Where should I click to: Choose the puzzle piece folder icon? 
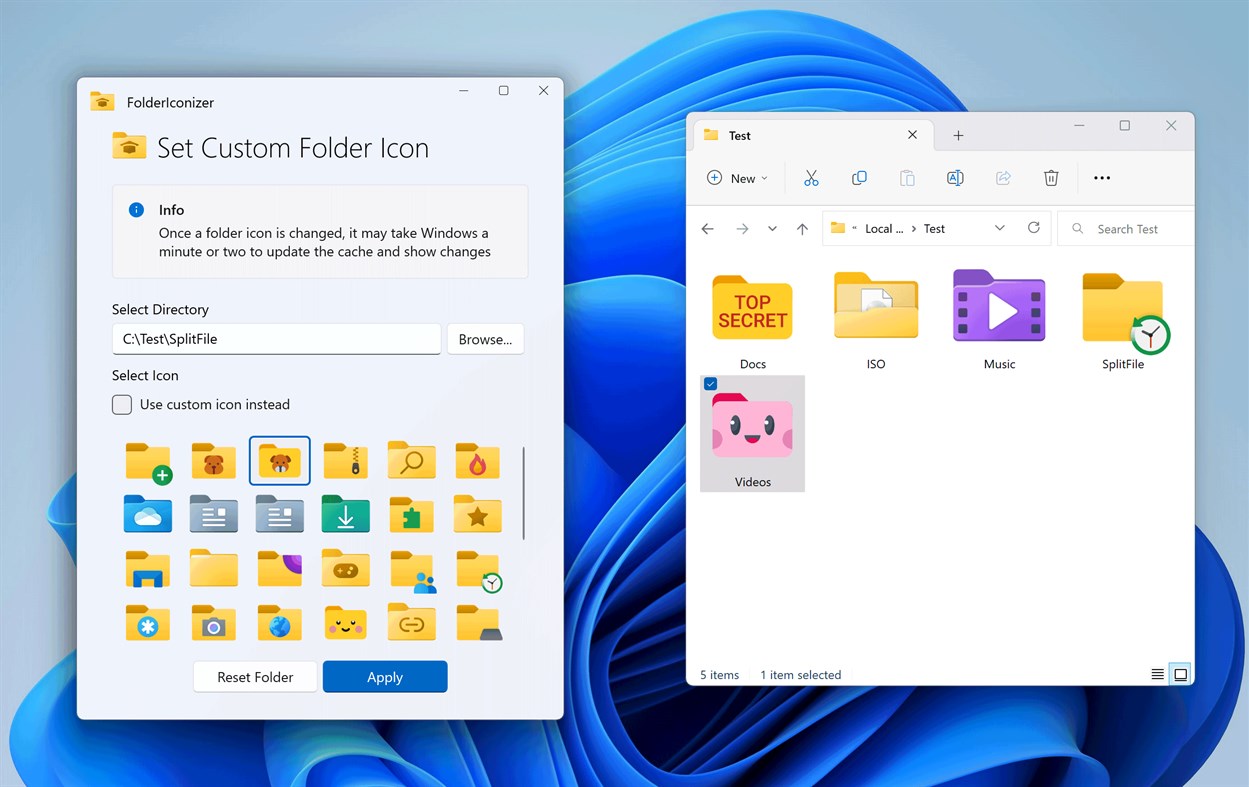(411, 515)
